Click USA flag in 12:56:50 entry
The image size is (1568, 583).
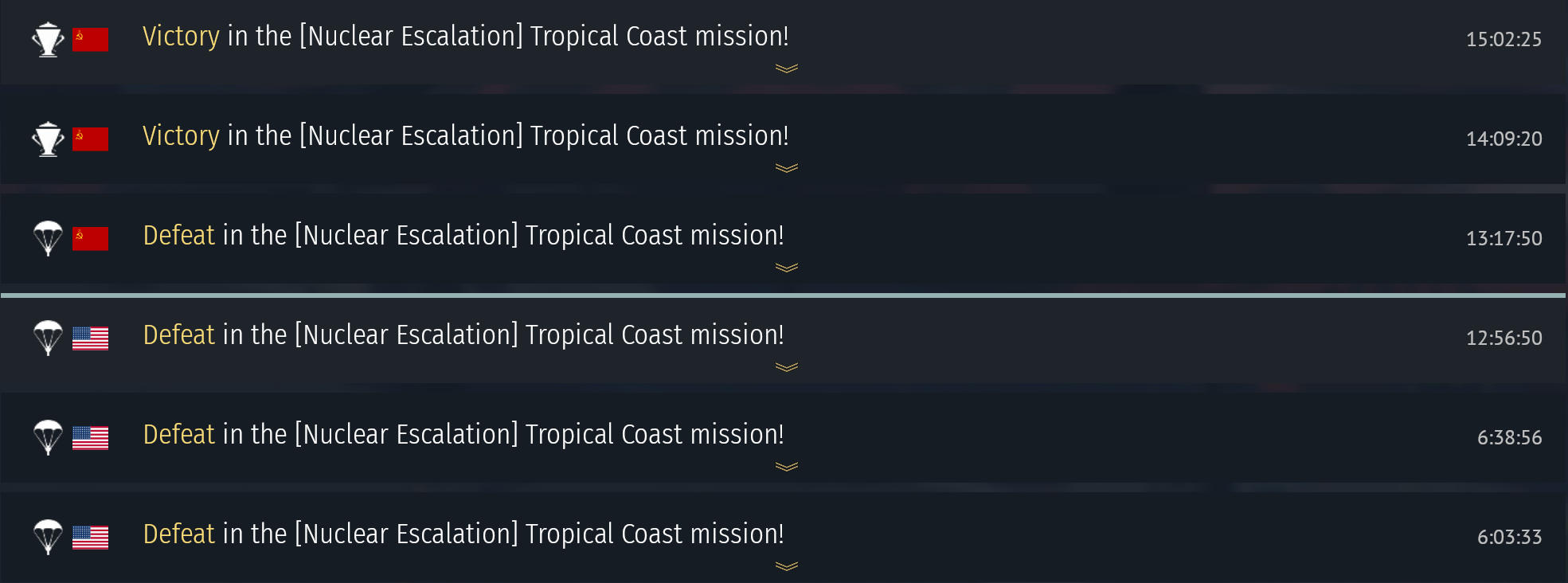(90, 338)
